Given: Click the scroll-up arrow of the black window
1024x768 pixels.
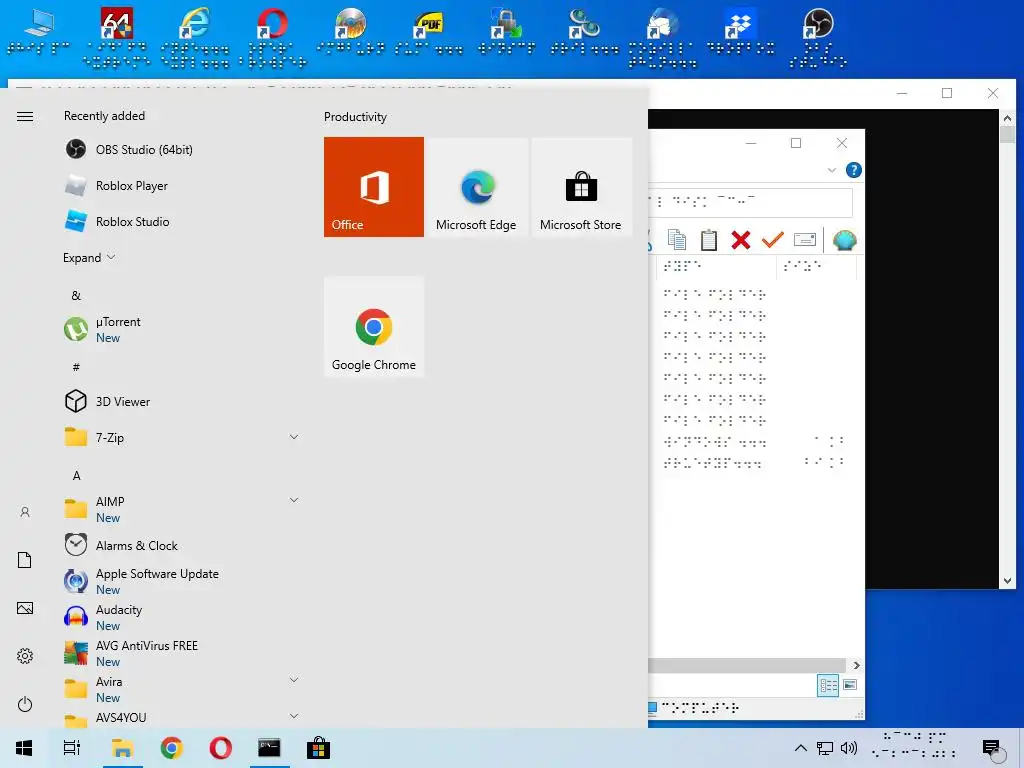Looking at the screenshot, I should pos(1007,118).
